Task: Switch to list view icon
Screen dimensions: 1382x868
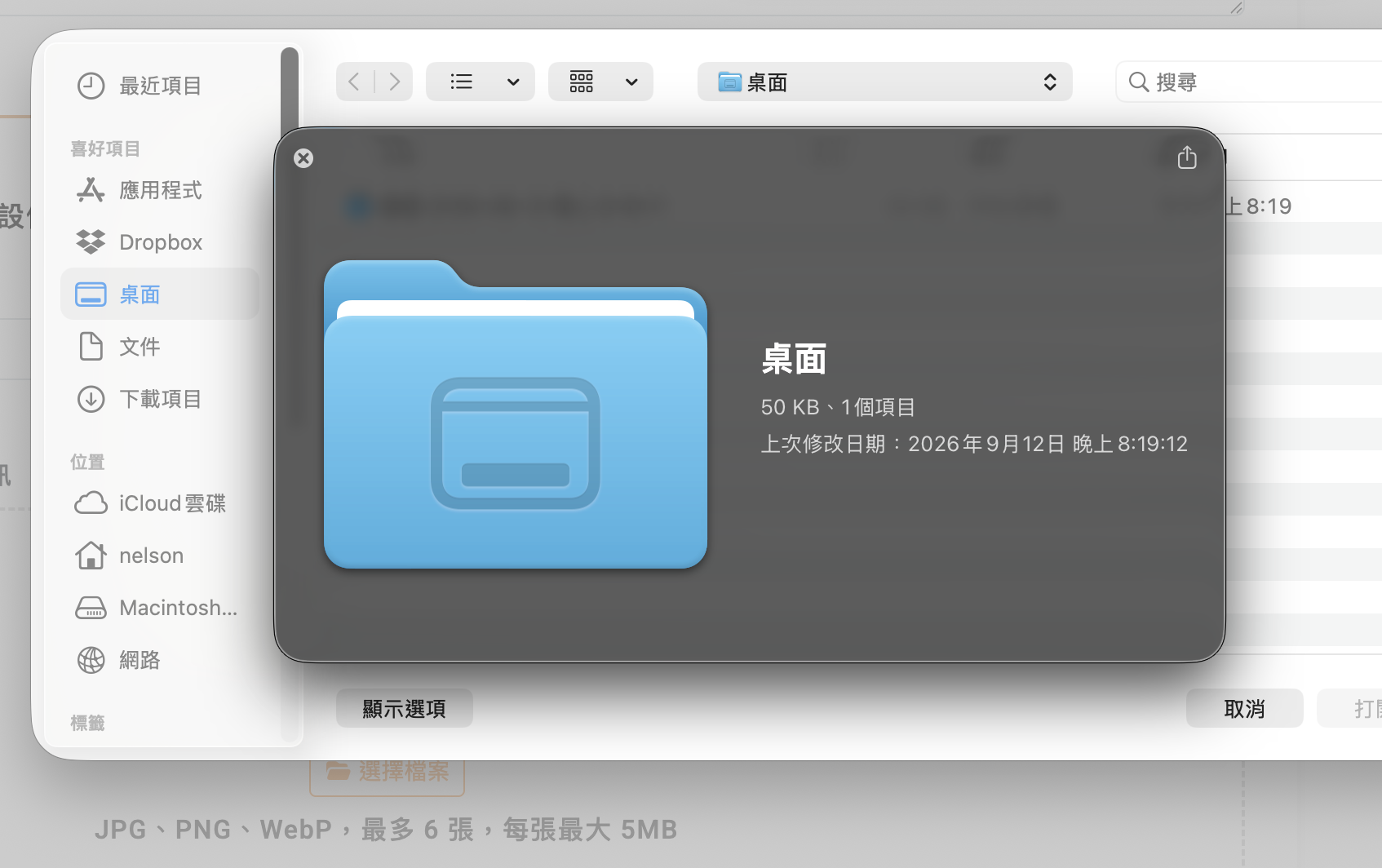Action: [x=462, y=82]
